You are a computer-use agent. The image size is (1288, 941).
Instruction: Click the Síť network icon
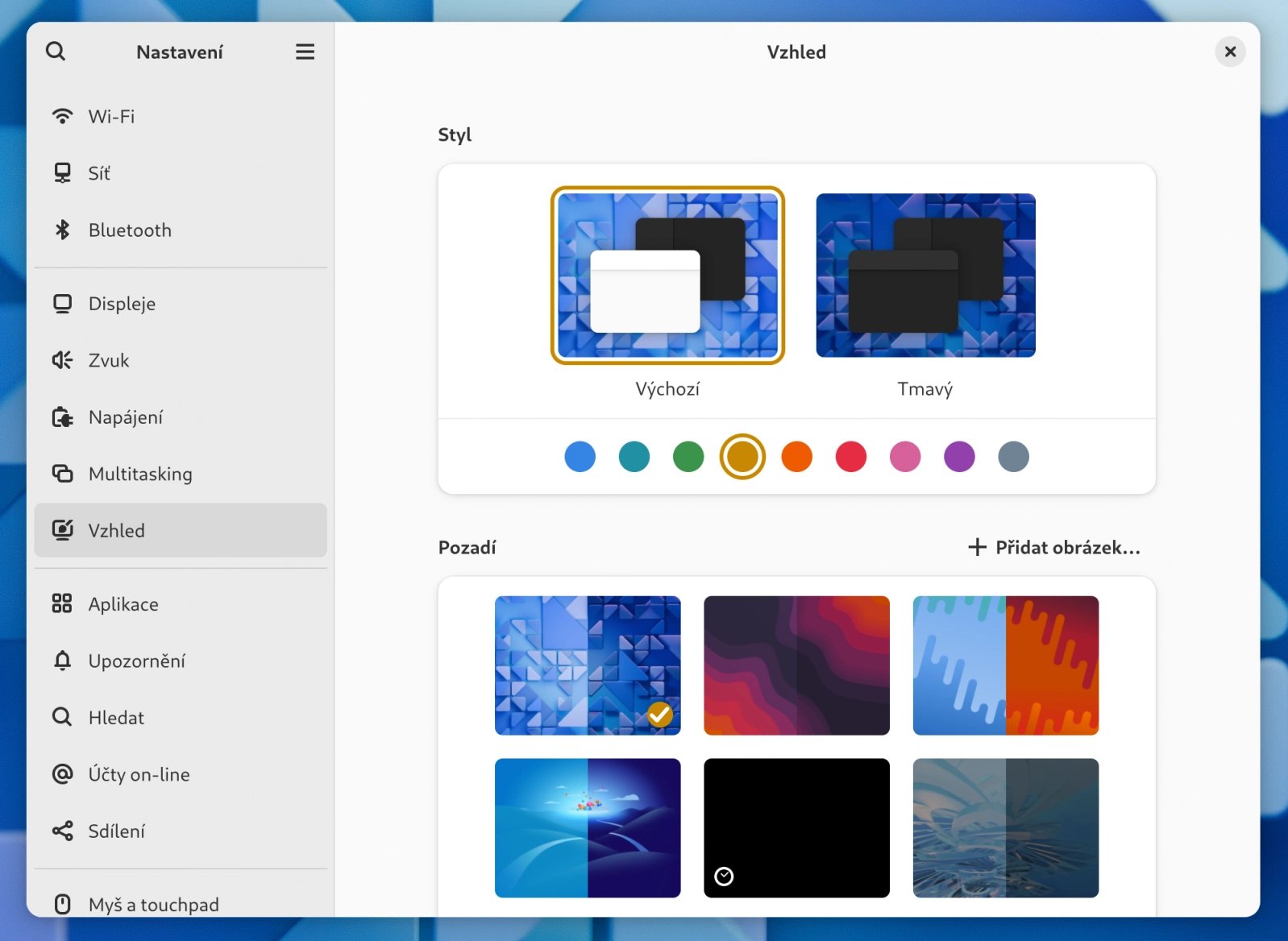click(x=62, y=173)
